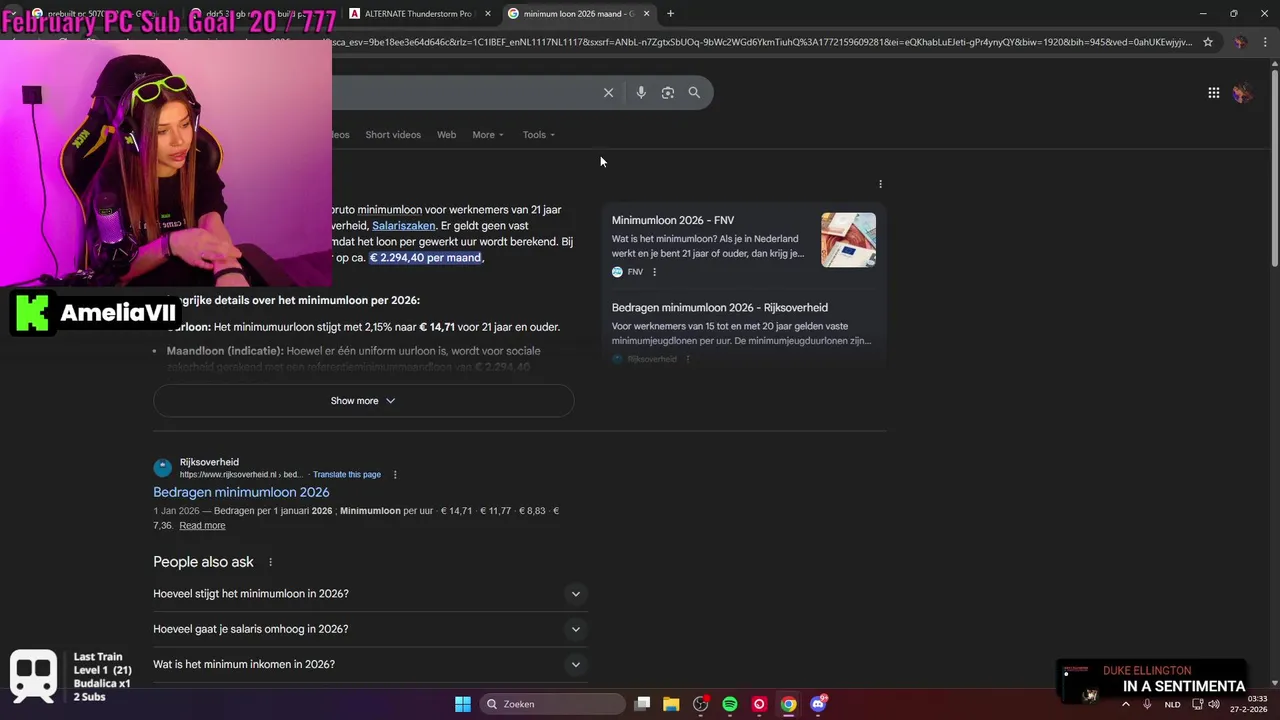Open the Google account avatar menu

(1242, 93)
